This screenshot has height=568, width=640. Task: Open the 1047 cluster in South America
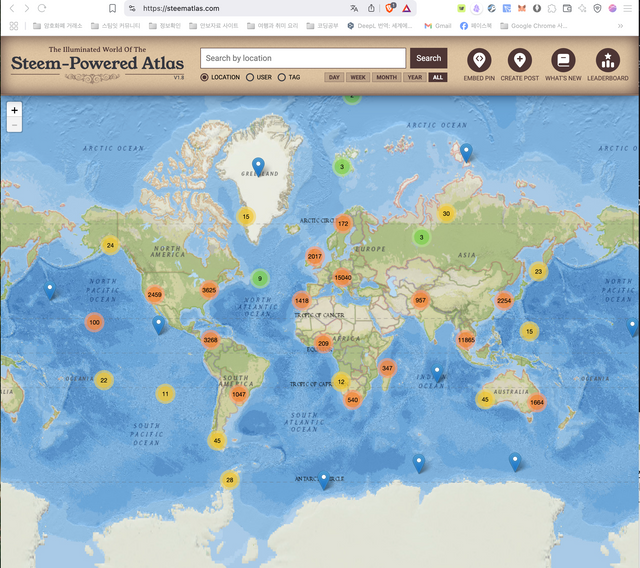coord(239,394)
